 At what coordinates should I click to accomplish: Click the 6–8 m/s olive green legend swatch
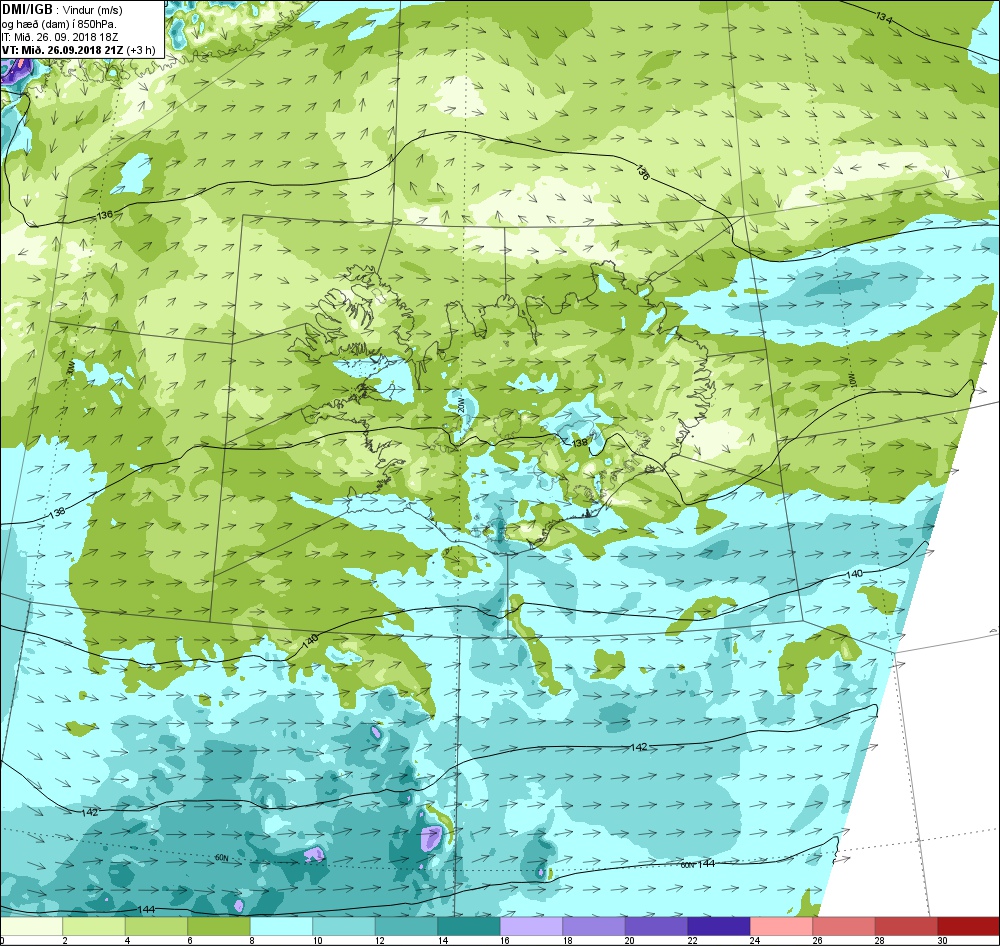pyautogui.click(x=219, y=926)
